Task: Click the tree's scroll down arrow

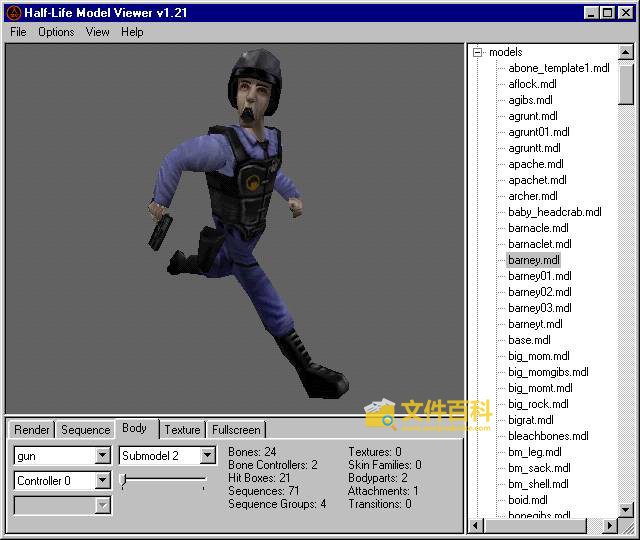Action: (x=626, y=509)
